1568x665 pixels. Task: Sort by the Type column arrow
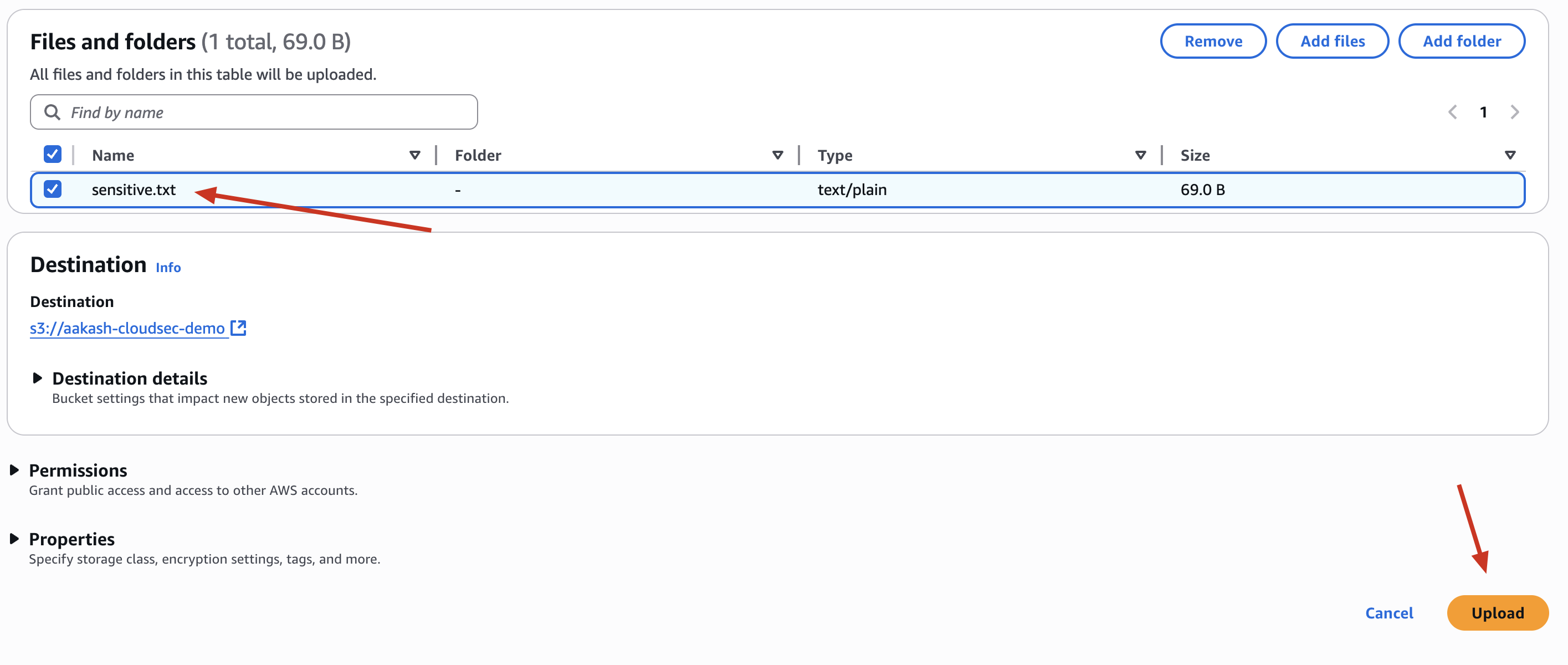1140,155
